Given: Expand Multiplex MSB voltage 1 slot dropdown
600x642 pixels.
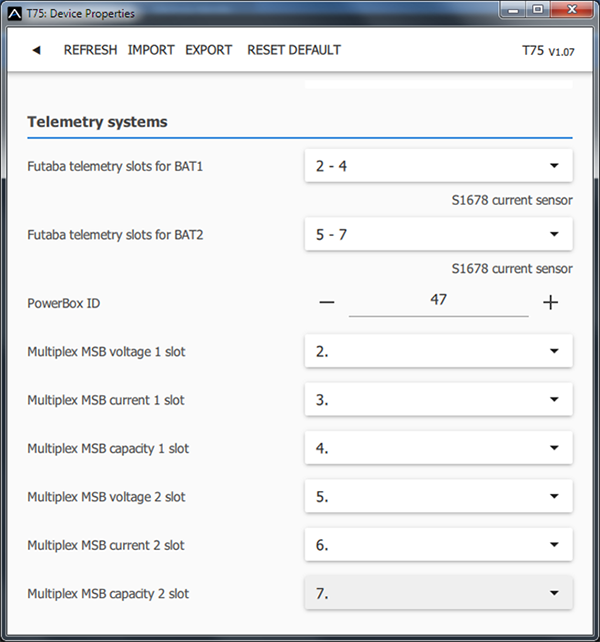Looking at the screenshot, I should 438,351.
